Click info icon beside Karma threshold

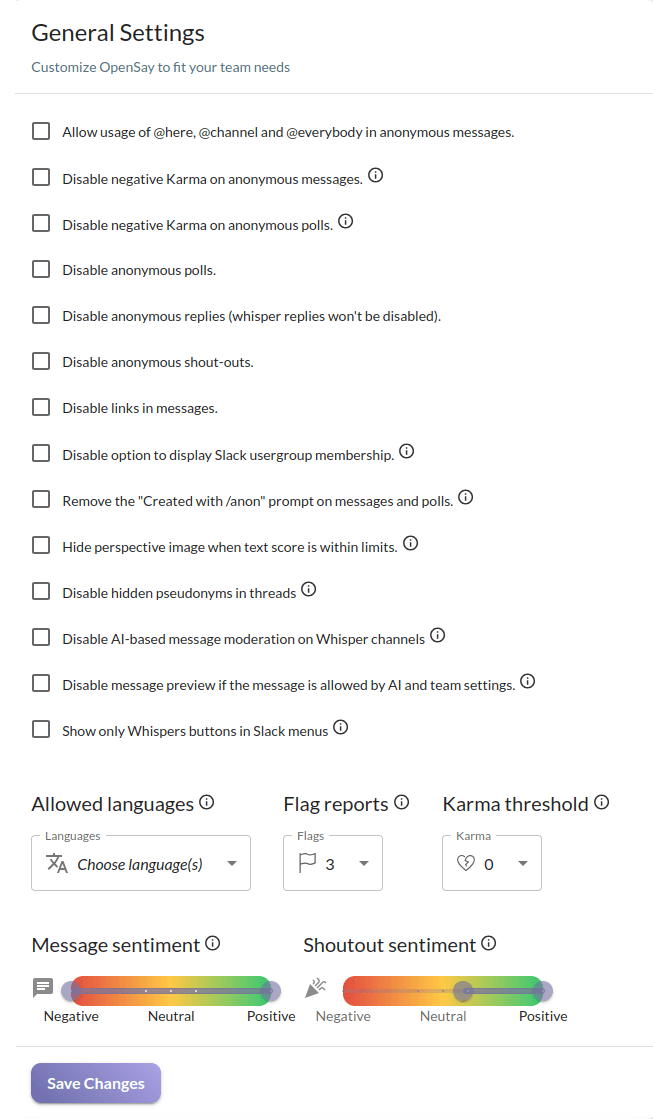tap(602, 802)
